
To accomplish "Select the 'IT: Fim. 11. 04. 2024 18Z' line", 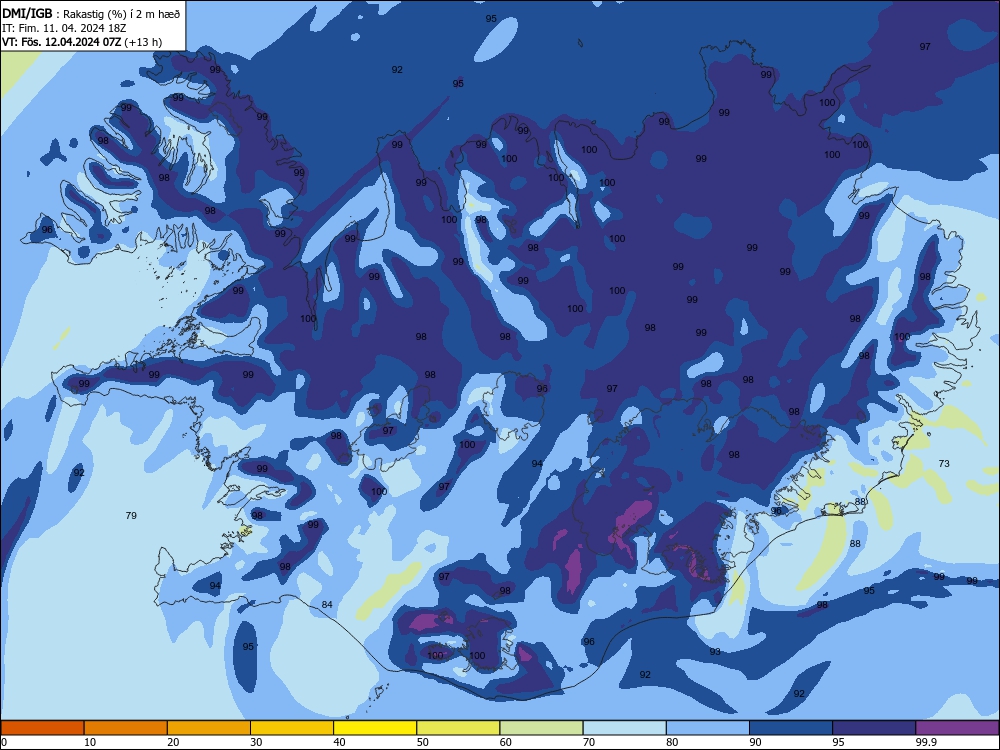I will (64, 29).
